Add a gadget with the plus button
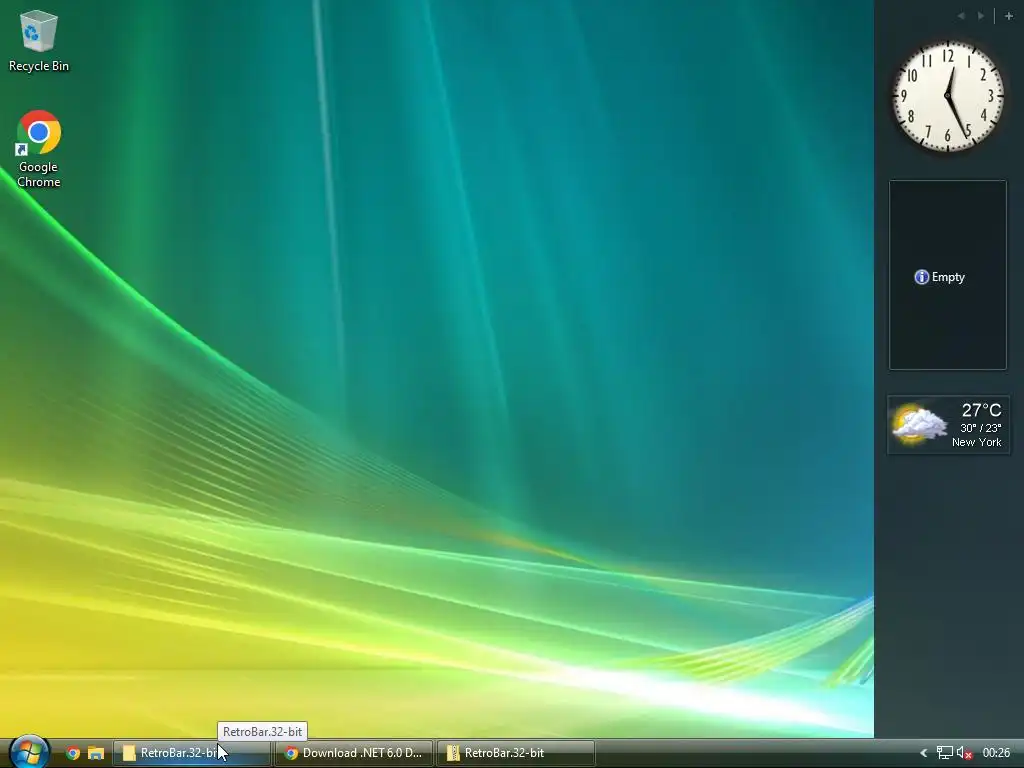 [x=1008, y=16]
